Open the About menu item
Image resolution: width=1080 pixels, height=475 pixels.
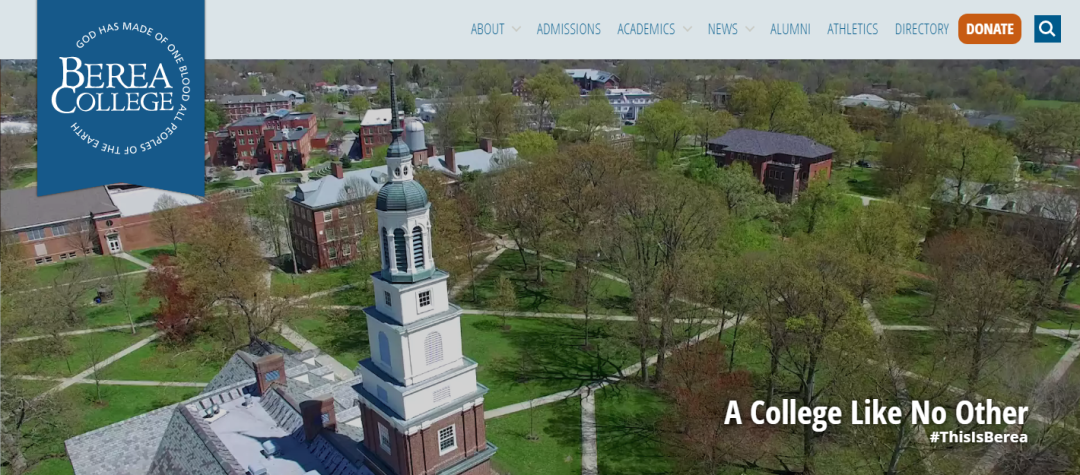click(487, 29)
